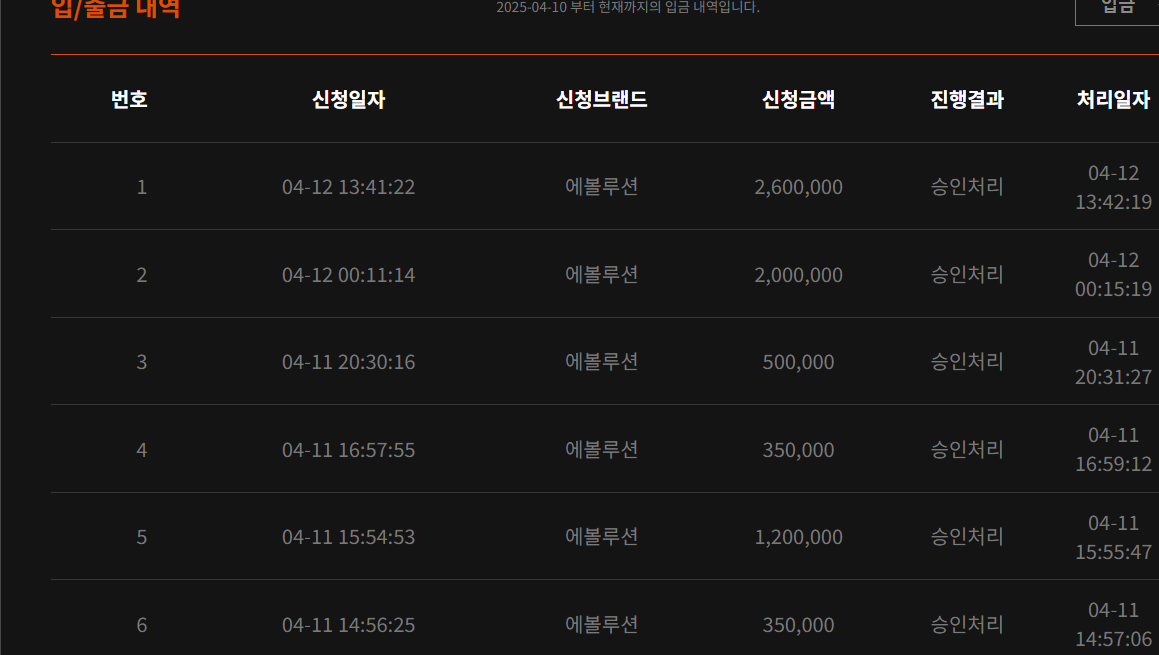
Task: Click the 번호 column header
Action: click(129, 100)
